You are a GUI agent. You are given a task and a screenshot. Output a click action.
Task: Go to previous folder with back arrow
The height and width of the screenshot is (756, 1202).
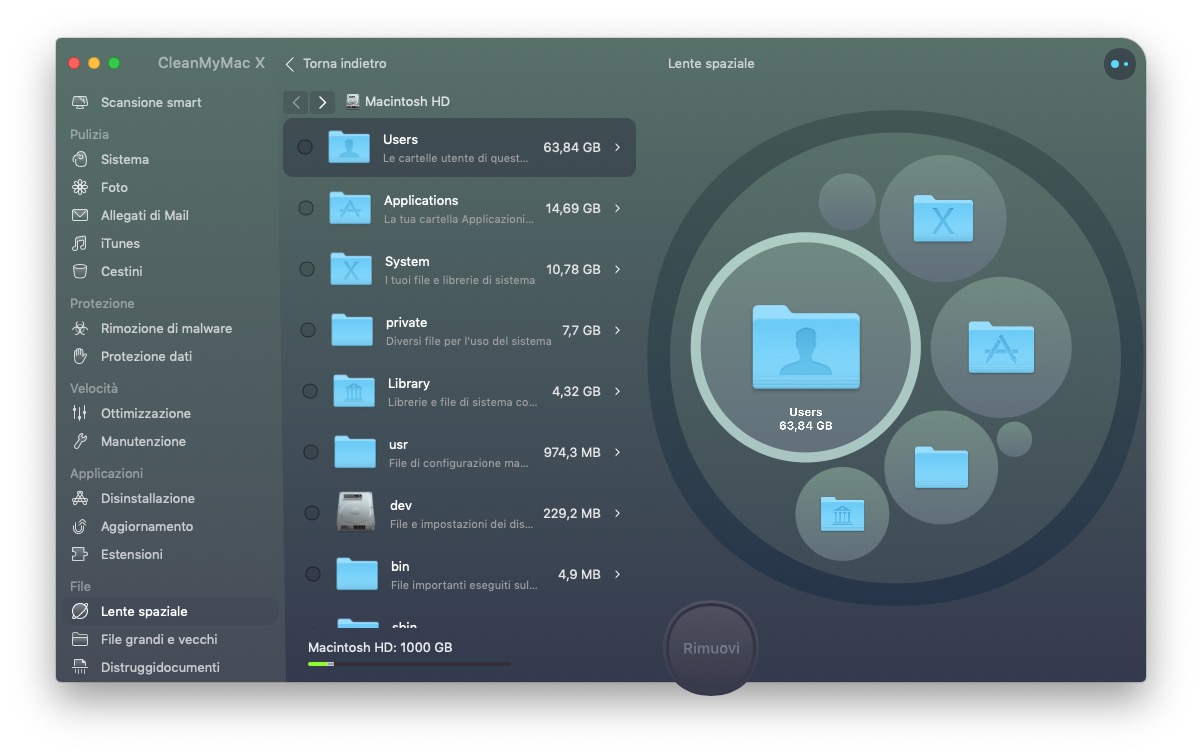(x=296, y=102)
